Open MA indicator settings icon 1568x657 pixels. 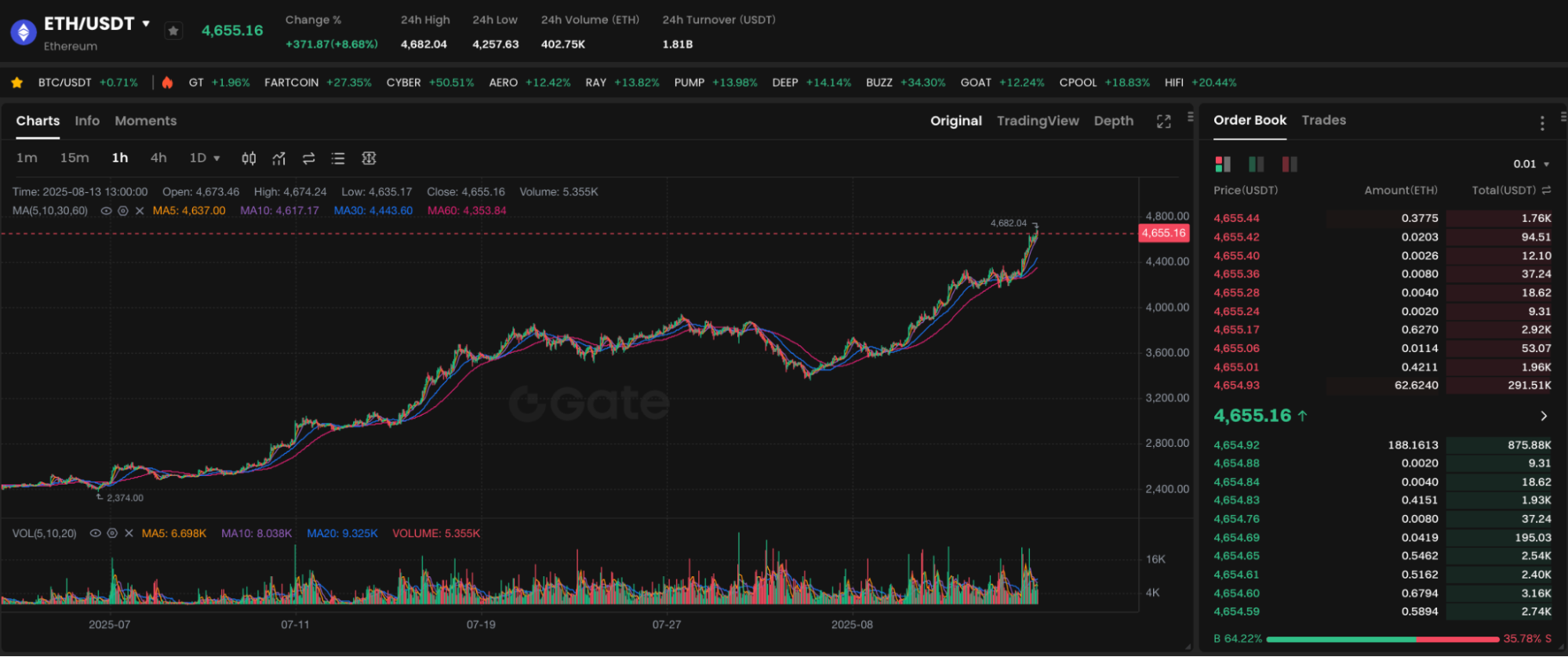coord(123,211)
